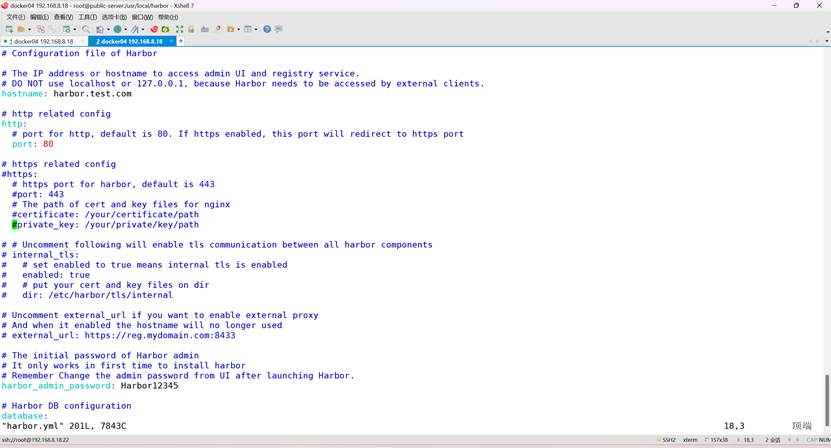Click the status bar up arrow icon
The width and height of the screenshot is (831, 448).
789,440
